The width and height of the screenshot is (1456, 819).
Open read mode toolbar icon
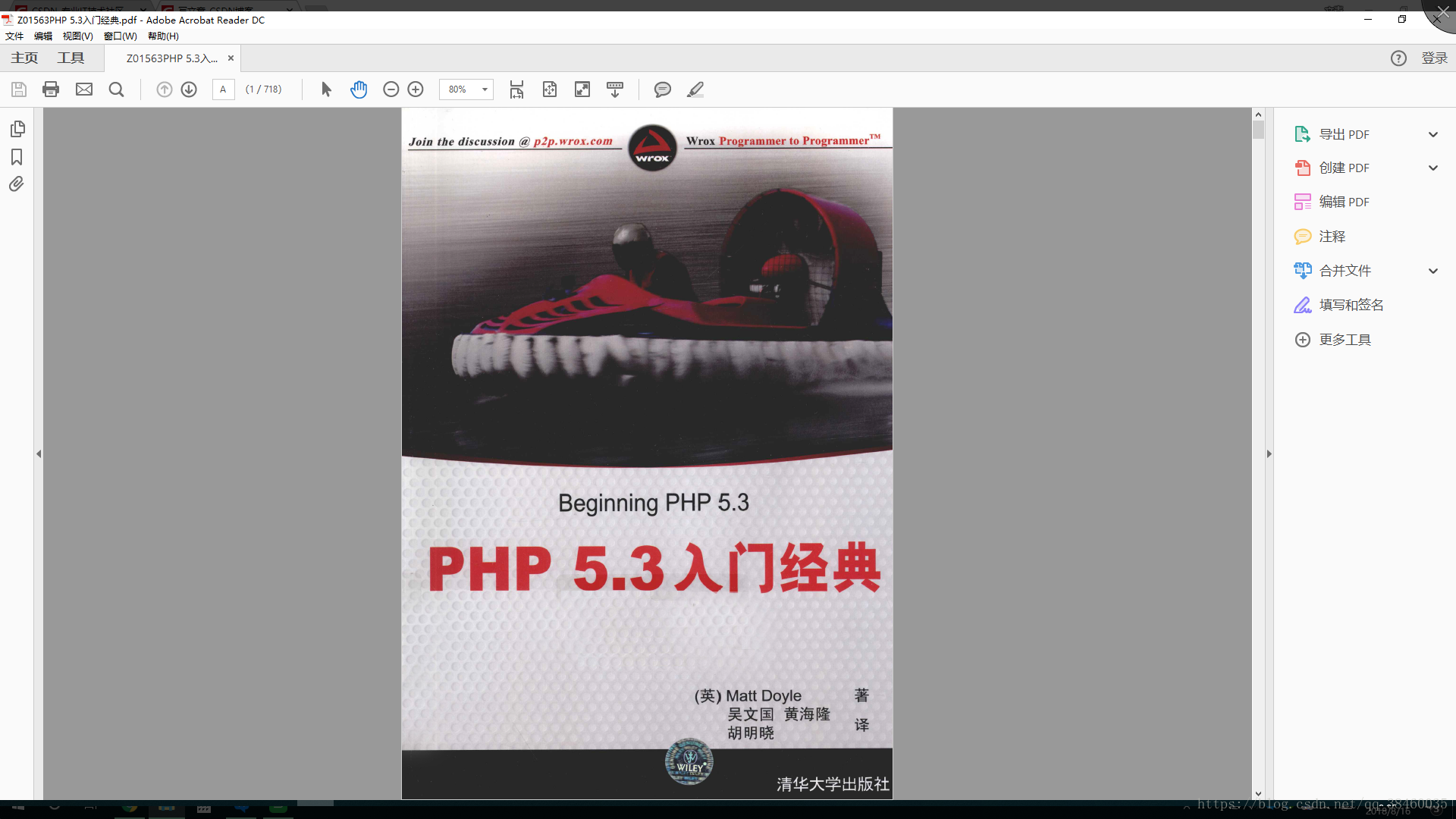615,89
